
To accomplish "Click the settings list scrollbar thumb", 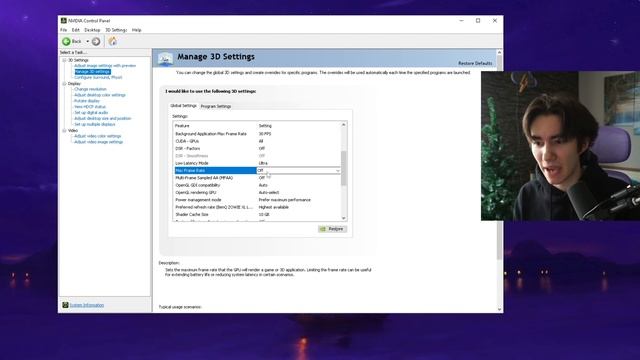I will click(344, 168).
